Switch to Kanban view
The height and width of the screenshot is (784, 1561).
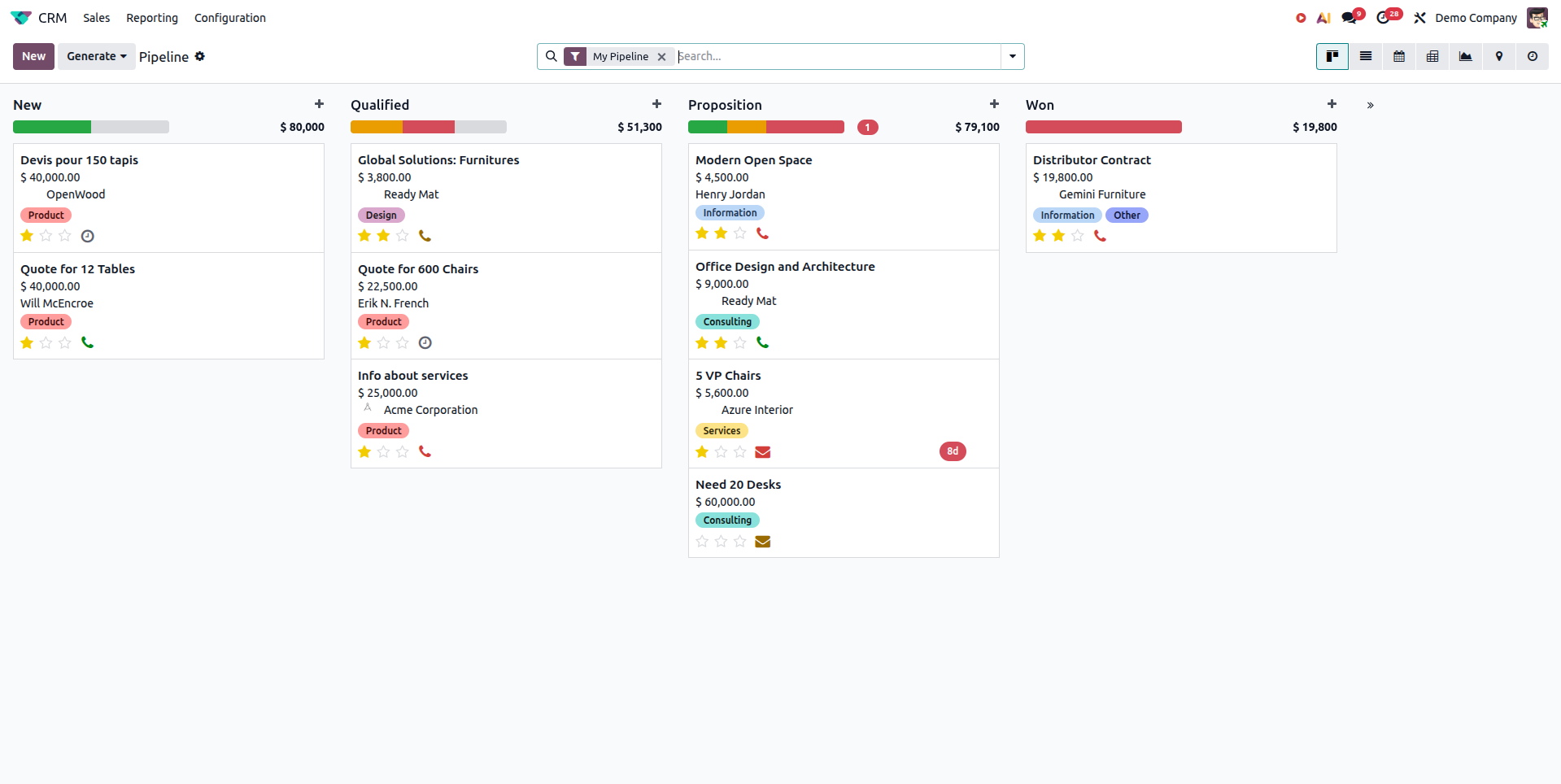click(1332, 56)
